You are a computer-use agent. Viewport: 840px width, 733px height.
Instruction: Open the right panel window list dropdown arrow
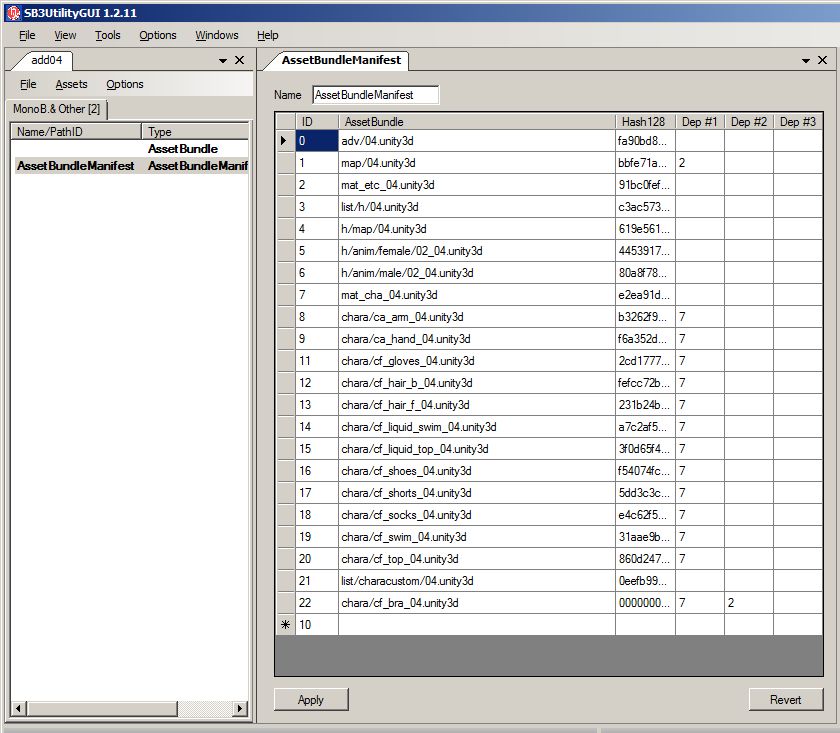point(806,60)
